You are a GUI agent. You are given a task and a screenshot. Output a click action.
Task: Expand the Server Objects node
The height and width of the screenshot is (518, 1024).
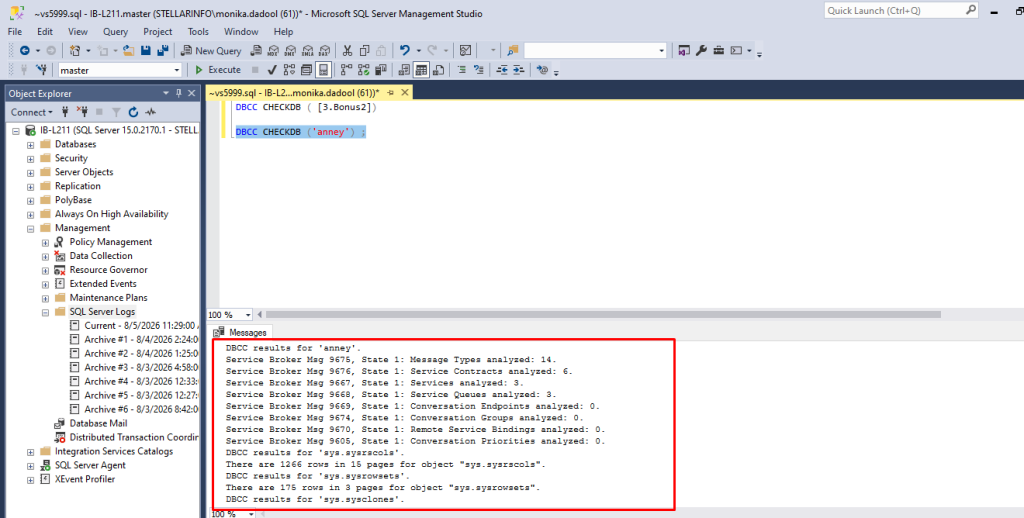[x=31, y=172]
